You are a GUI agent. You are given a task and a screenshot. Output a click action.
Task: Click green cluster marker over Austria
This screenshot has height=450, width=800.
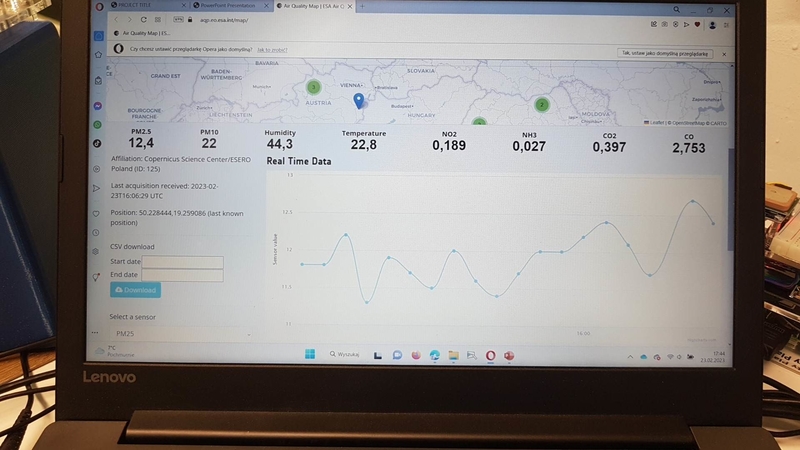(312, 87)
